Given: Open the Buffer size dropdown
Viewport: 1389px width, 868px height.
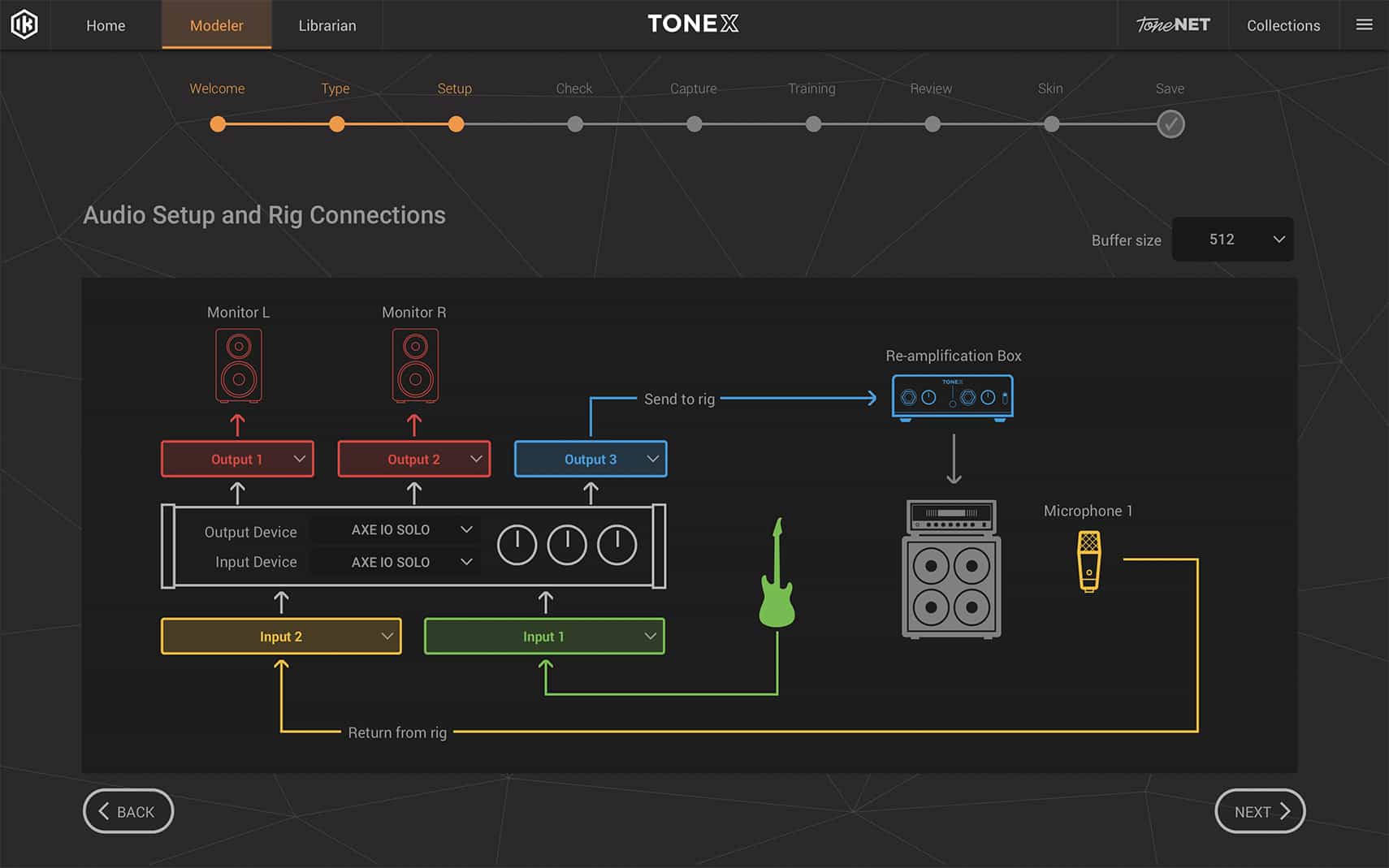Looking at the screenshot, I should (x=1232, y=239).
